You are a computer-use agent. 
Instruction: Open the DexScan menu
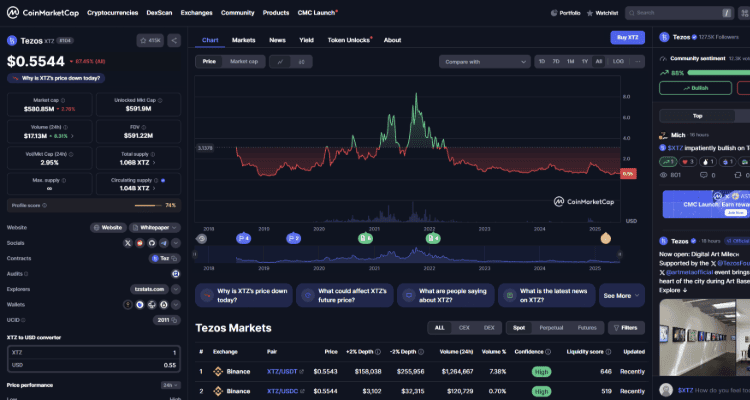coord(159,13)
